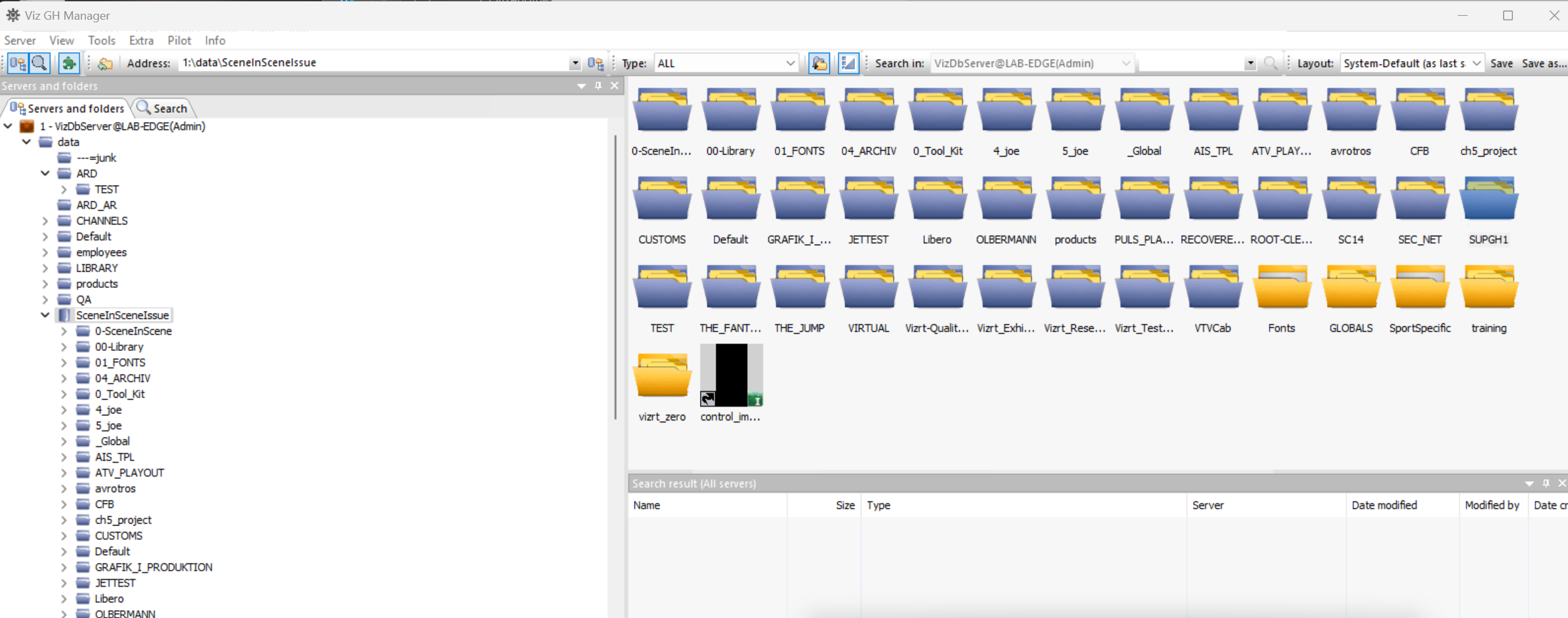1568x618 pixels.
Task: Open the search text history dropdown arrow
Action: (x=1250, y=63)
